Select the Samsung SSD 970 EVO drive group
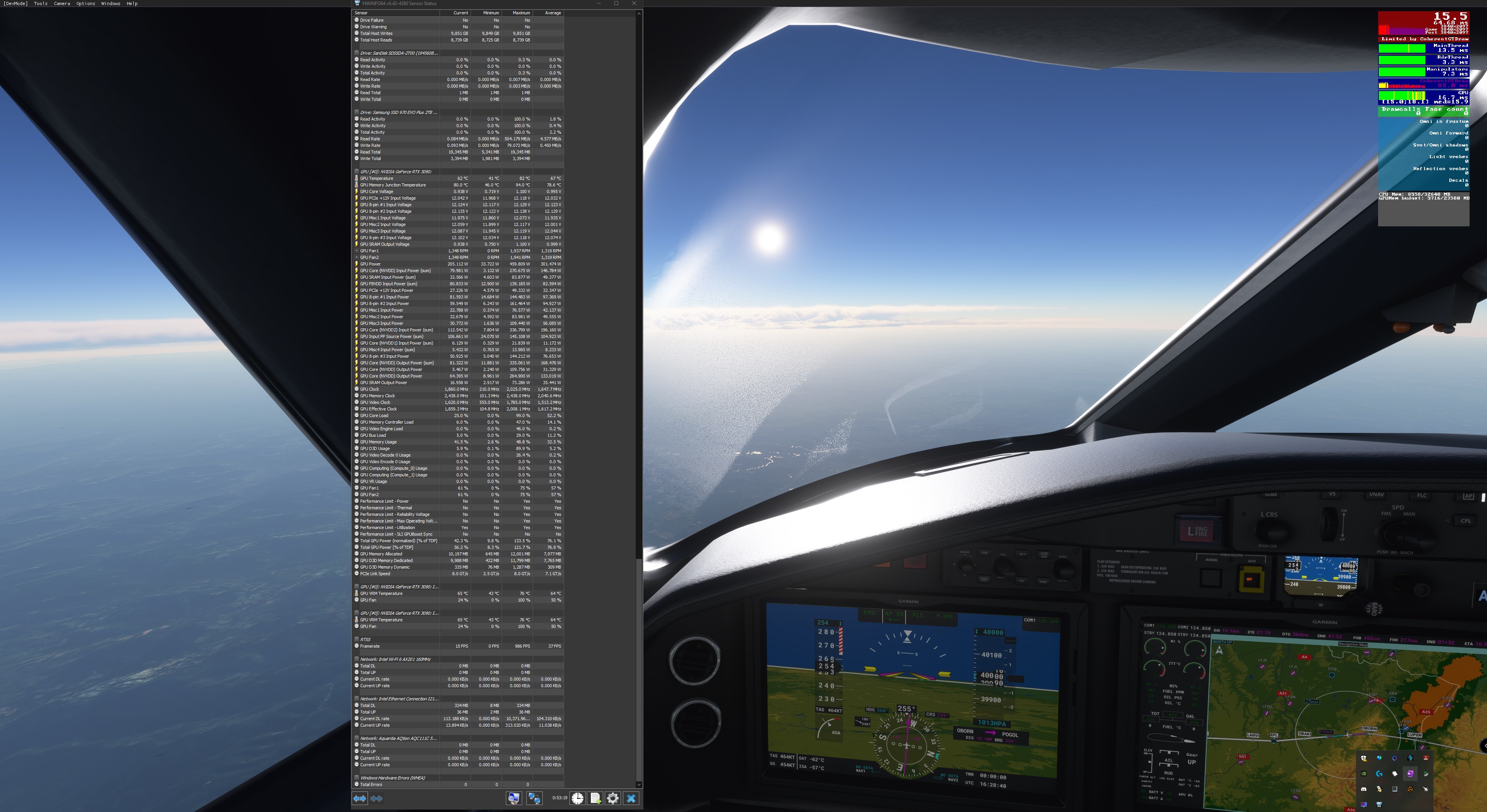 pyautogui.click(x=398, y=112)
